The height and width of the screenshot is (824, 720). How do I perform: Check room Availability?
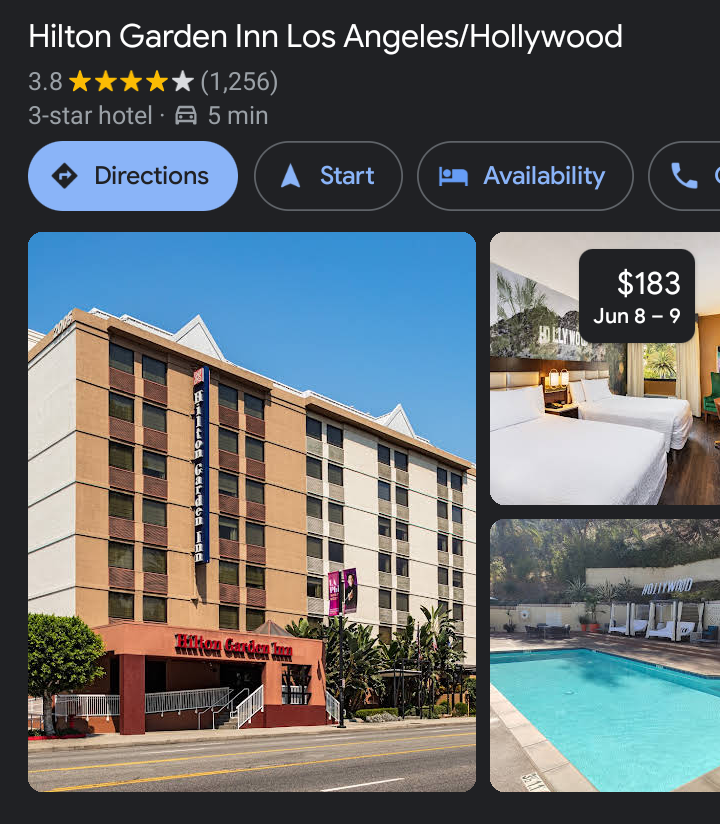(525, 176)
